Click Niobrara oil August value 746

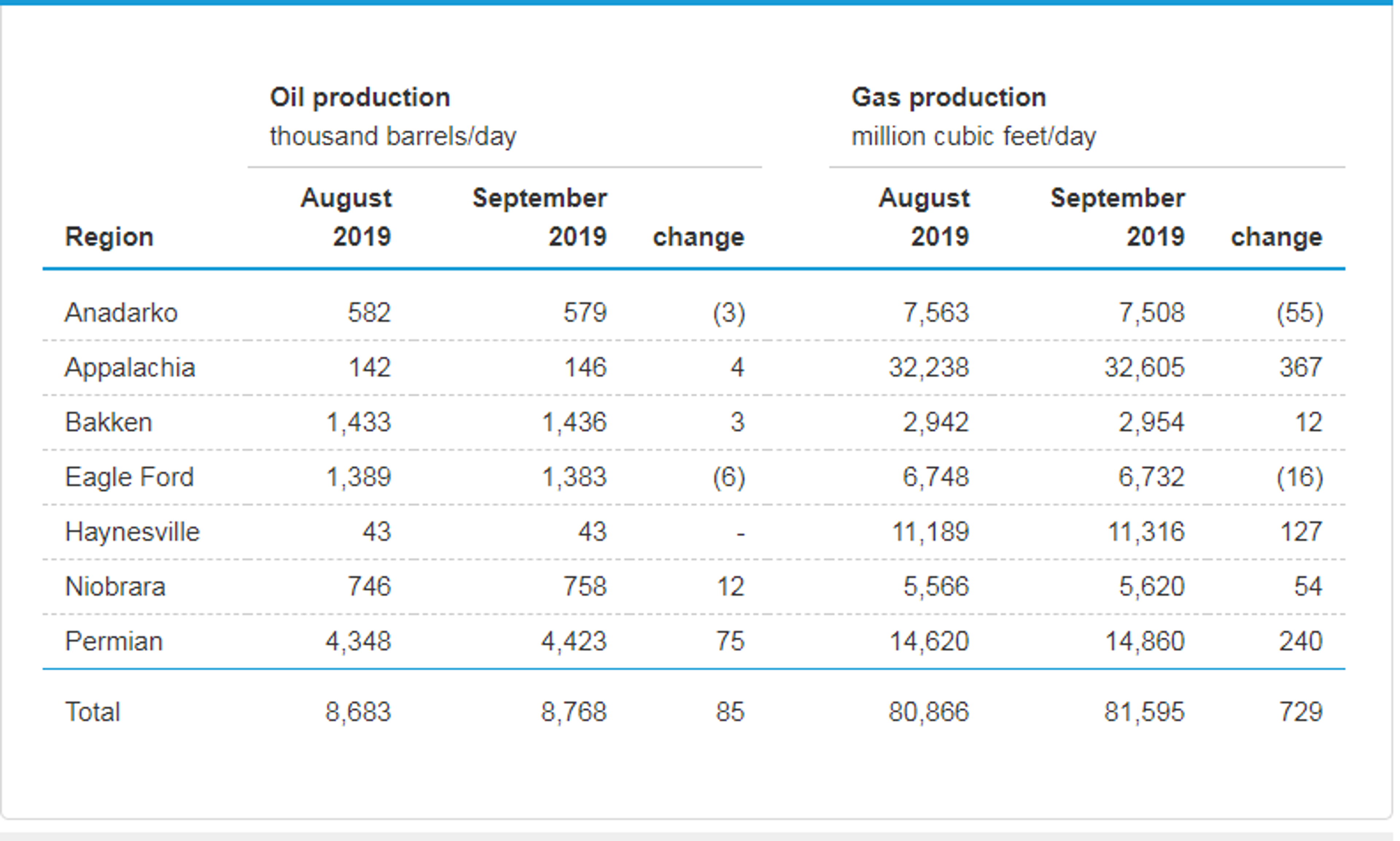click(369, 587)
